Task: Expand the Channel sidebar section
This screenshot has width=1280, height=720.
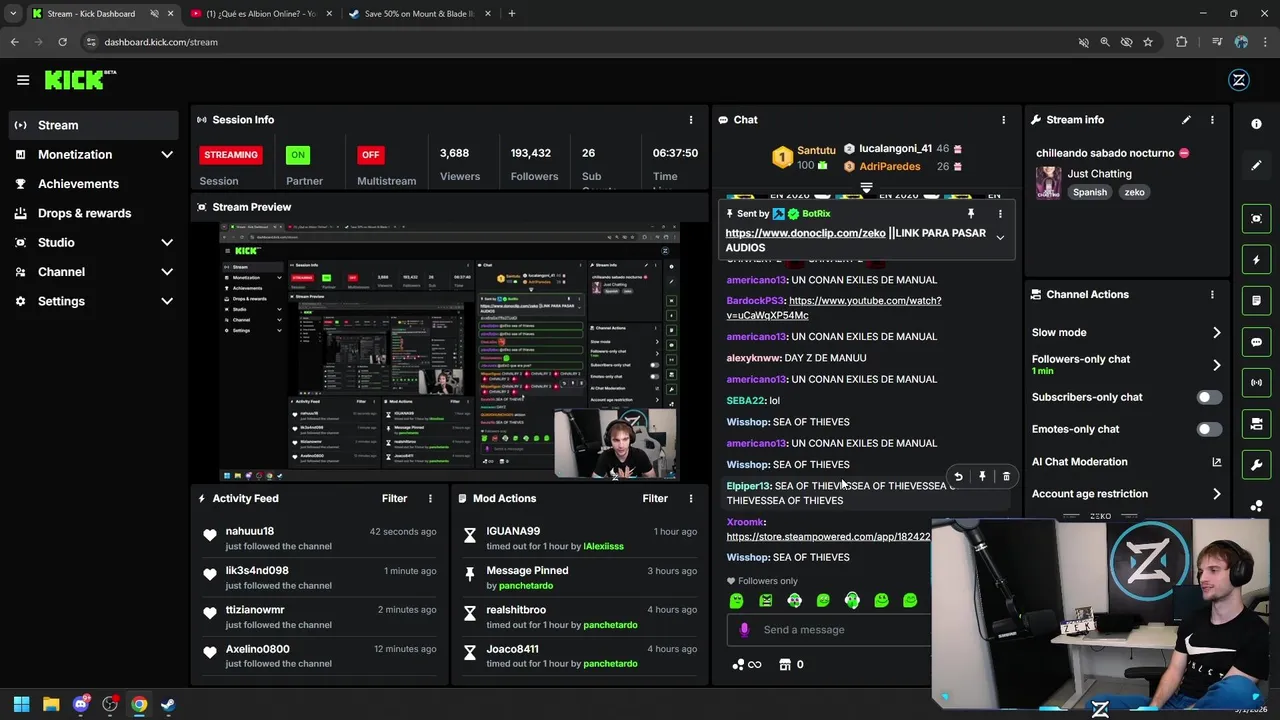Action: 167,272
